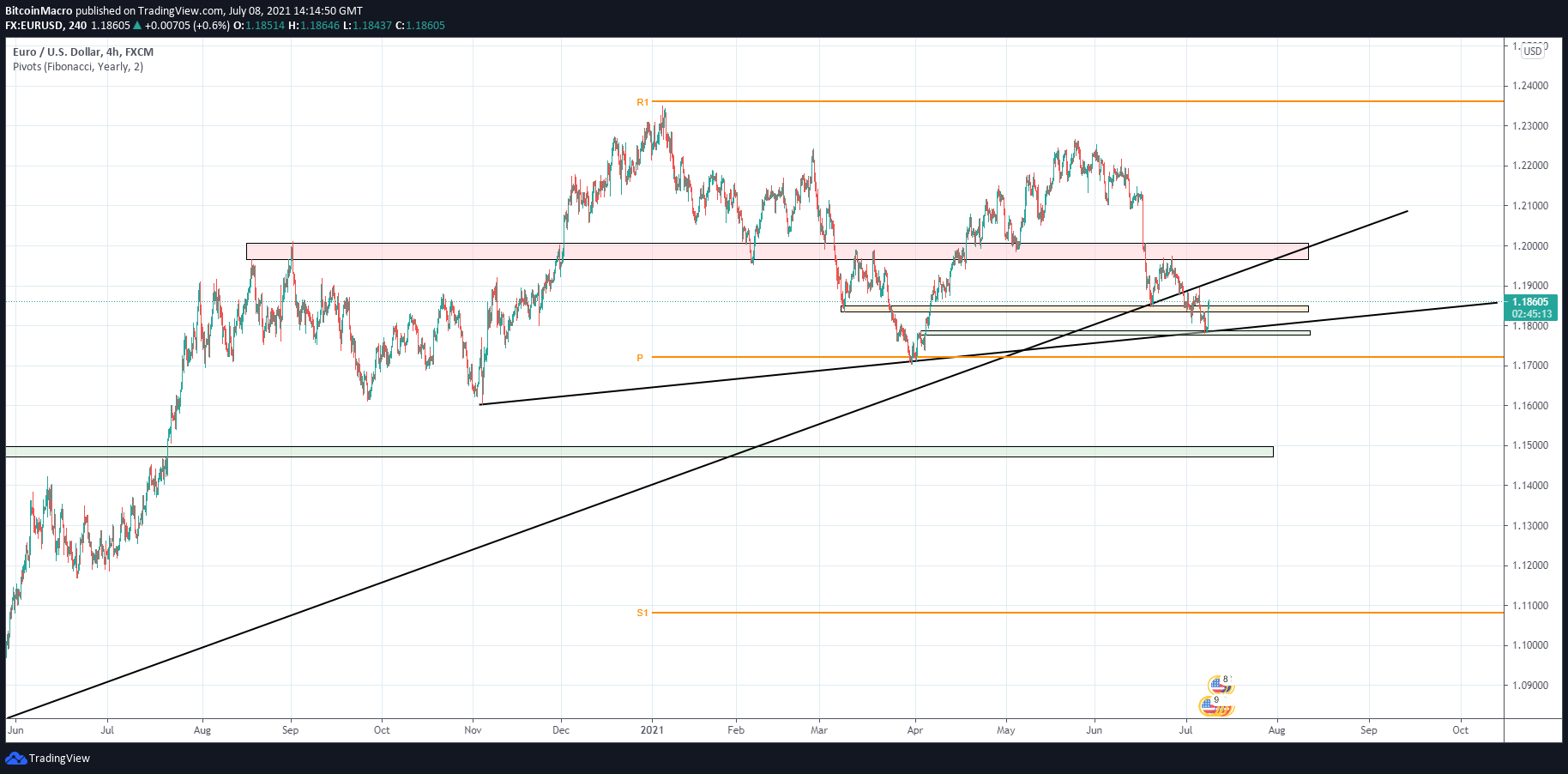Image resolution: width=1568 pixels, height=774 pixels.
Task: Click the green current price tag on the axis
Action: [1531, 307]
